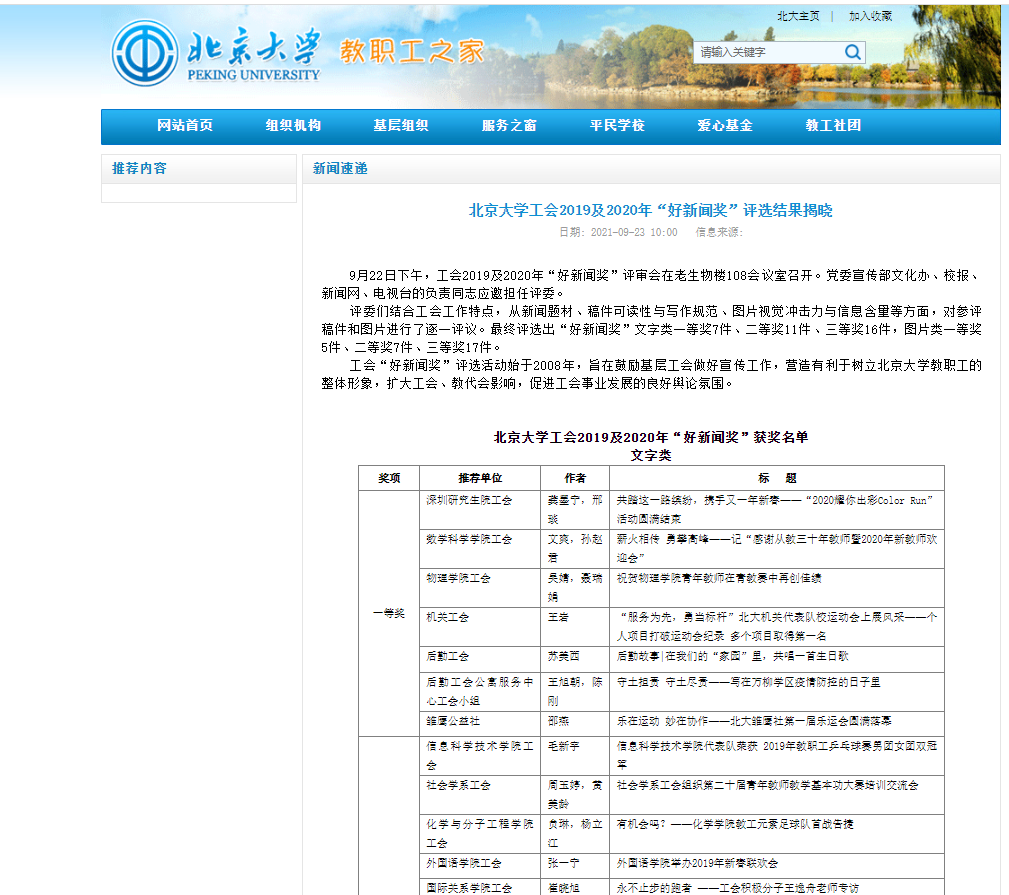1009x895 pixels.
Task: Click 平民学校 in the navigation bar
Action: [x=617, y=126]
